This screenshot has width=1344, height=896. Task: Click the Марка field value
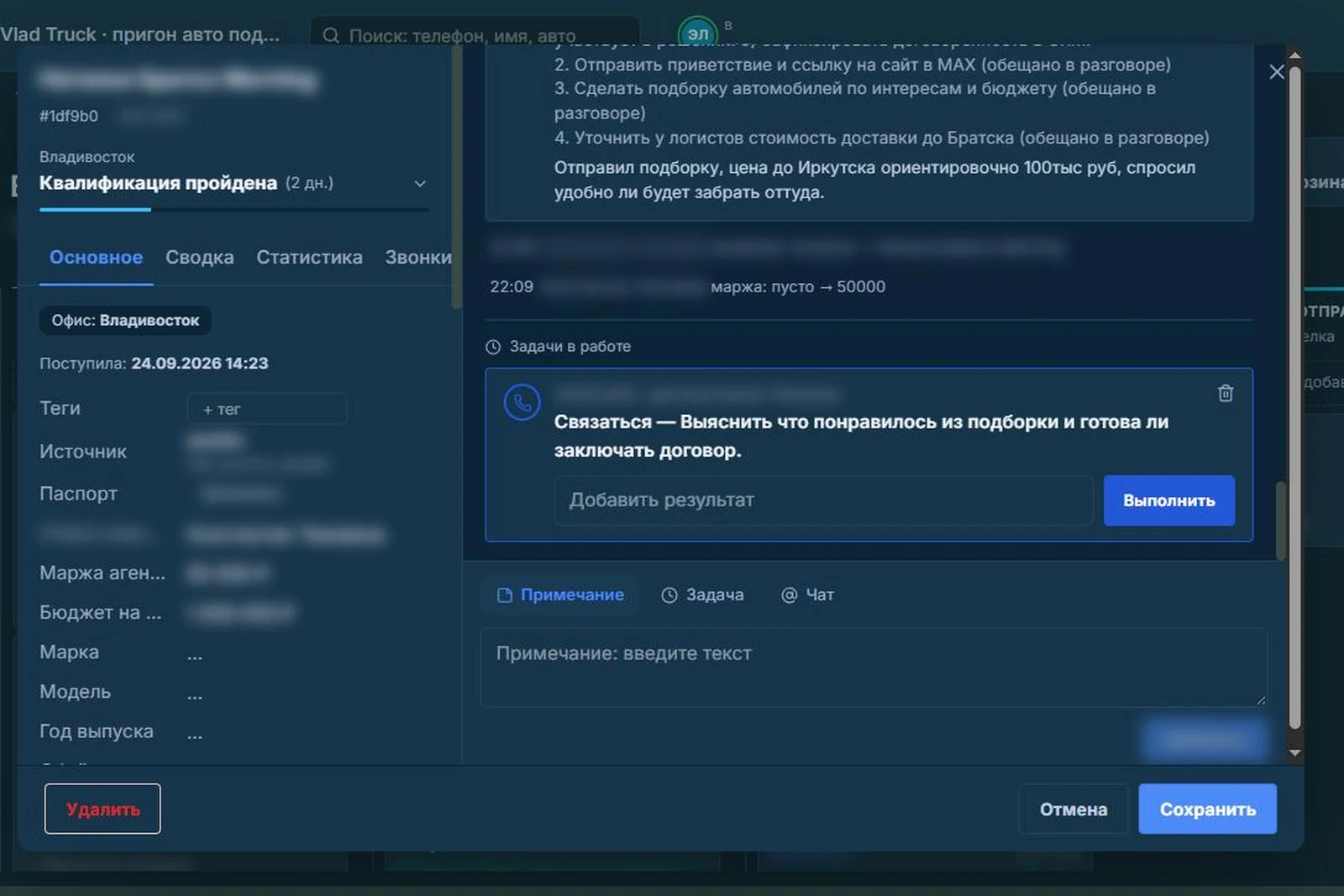pyautogui.click(x=195, y=654)
